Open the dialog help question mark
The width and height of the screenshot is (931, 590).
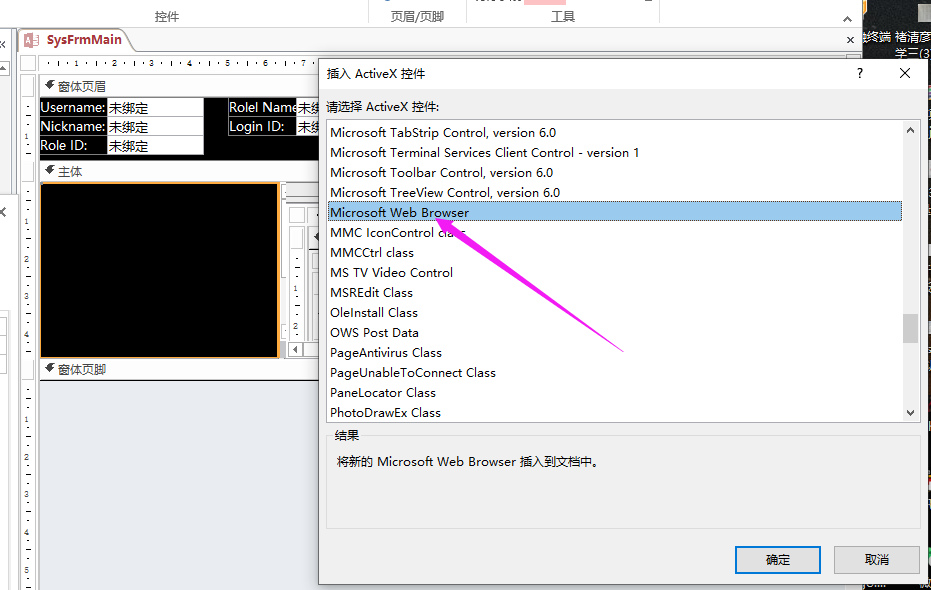pos(860,73)
